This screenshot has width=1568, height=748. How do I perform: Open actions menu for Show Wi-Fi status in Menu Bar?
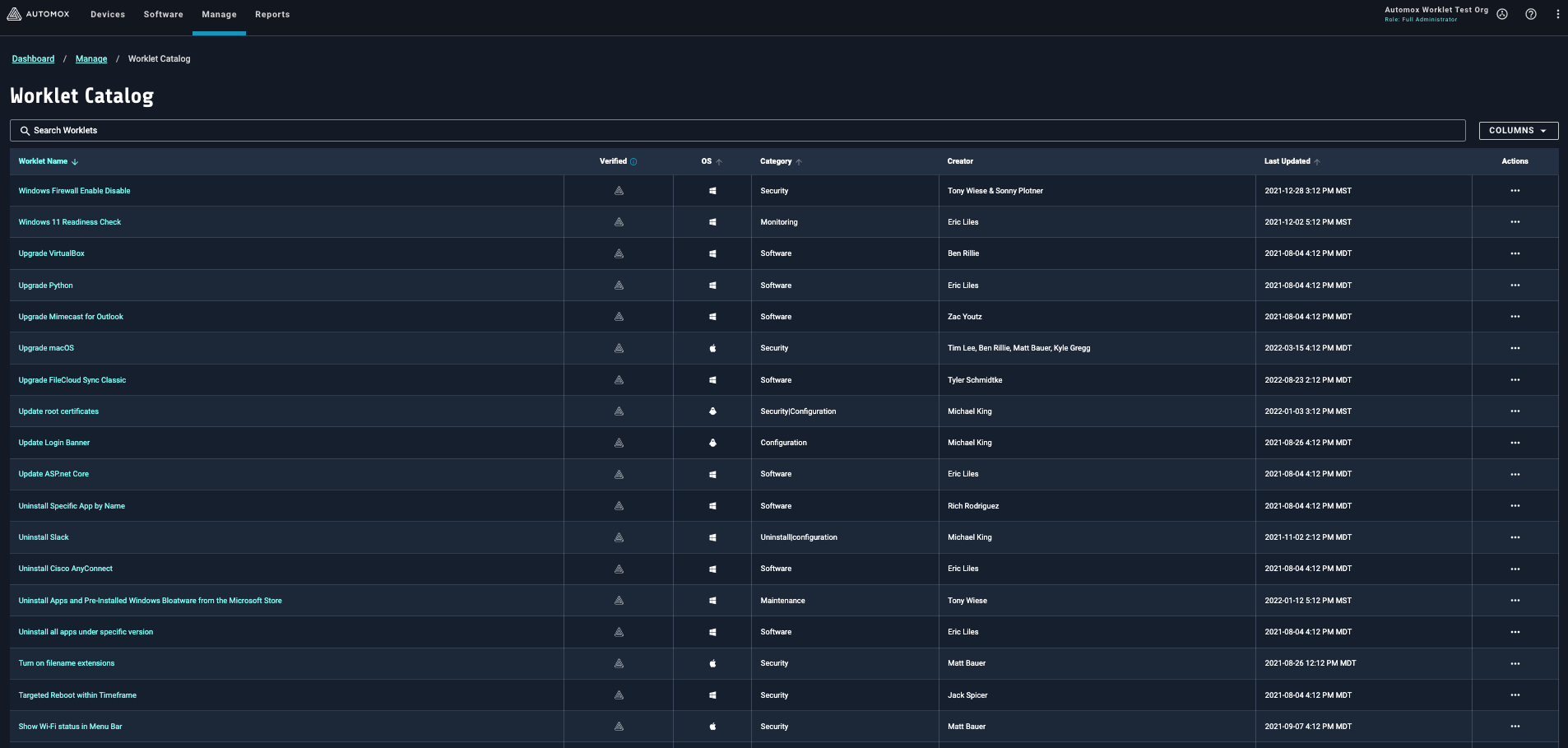pos(1515,727)
